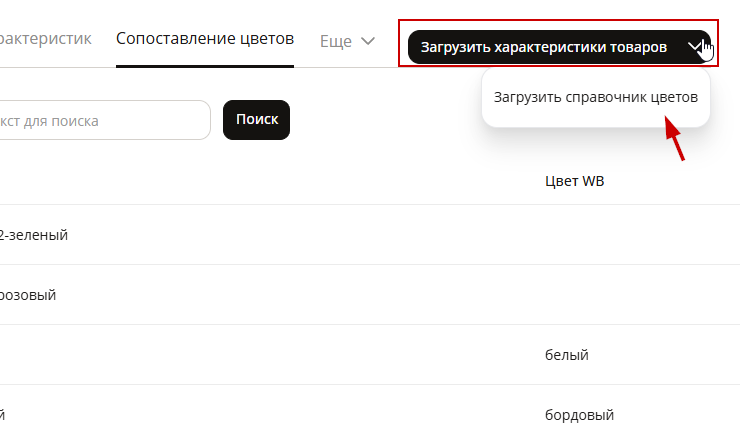Viewport: 740px width, 437px height.
Task: Select Загрузить справочник цветов menu item
Action: coord(596,97)
